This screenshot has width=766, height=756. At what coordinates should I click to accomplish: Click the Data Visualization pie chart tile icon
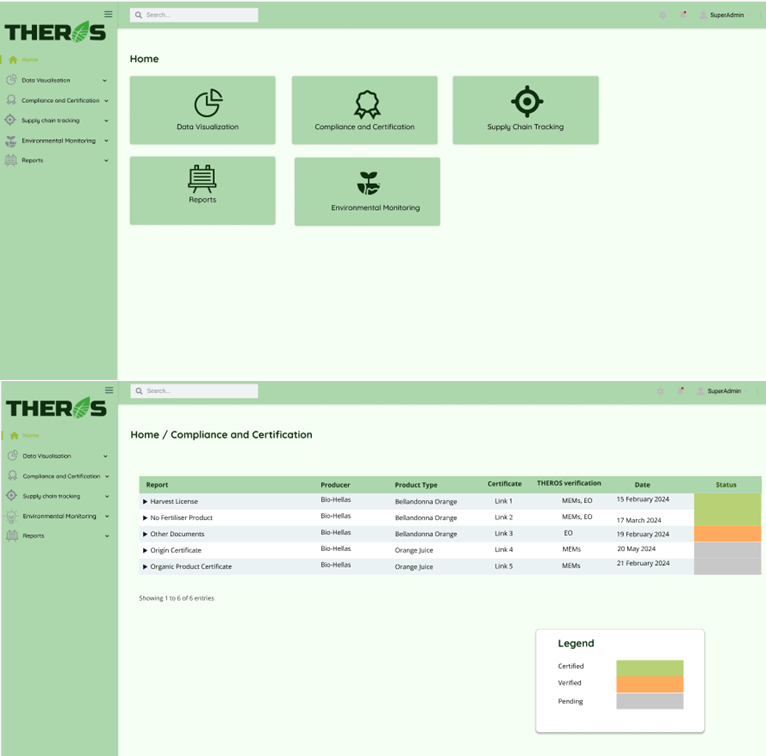(x=208, y=103)
